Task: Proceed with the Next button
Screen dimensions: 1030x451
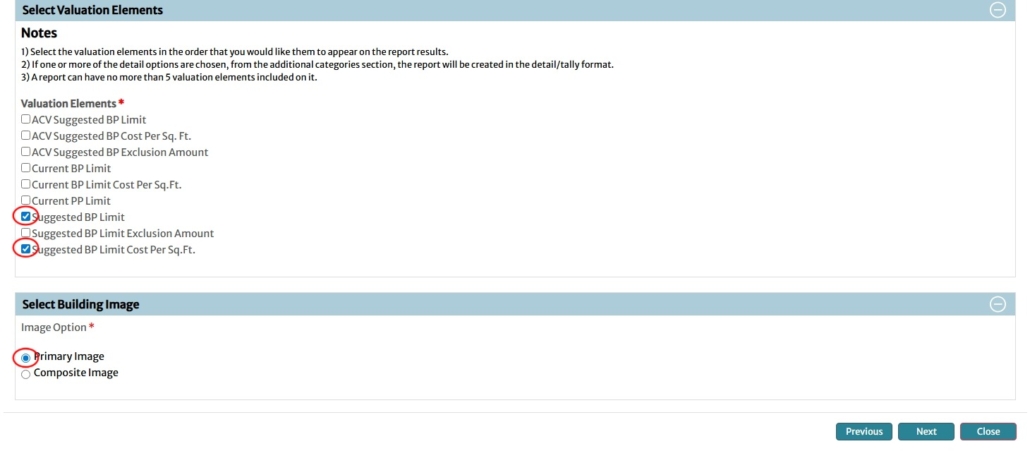Action: pyautogui.click(x=926, y=431)
